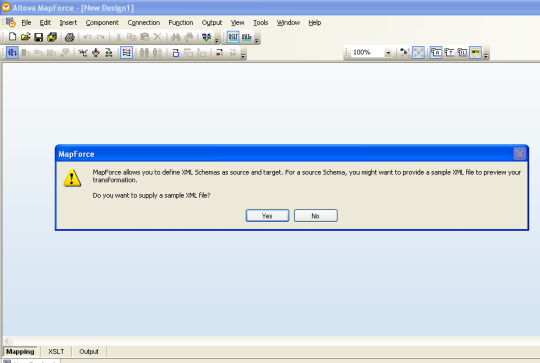540x363 pixels.
Task: Save the mapping with the floppy icon
Action: tap(39, 37)
